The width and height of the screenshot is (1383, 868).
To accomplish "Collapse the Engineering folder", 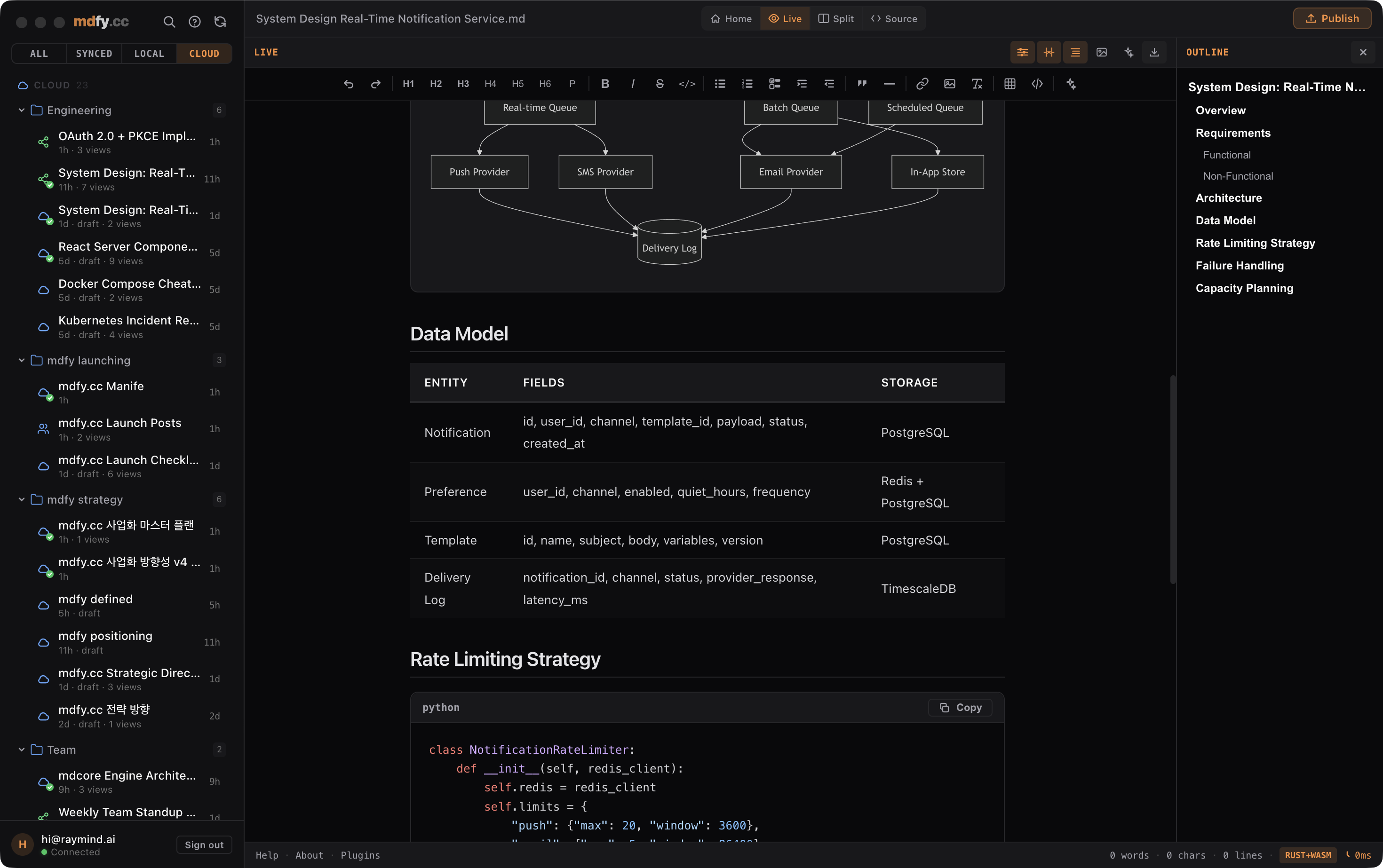I will click(x=21, y=110).
